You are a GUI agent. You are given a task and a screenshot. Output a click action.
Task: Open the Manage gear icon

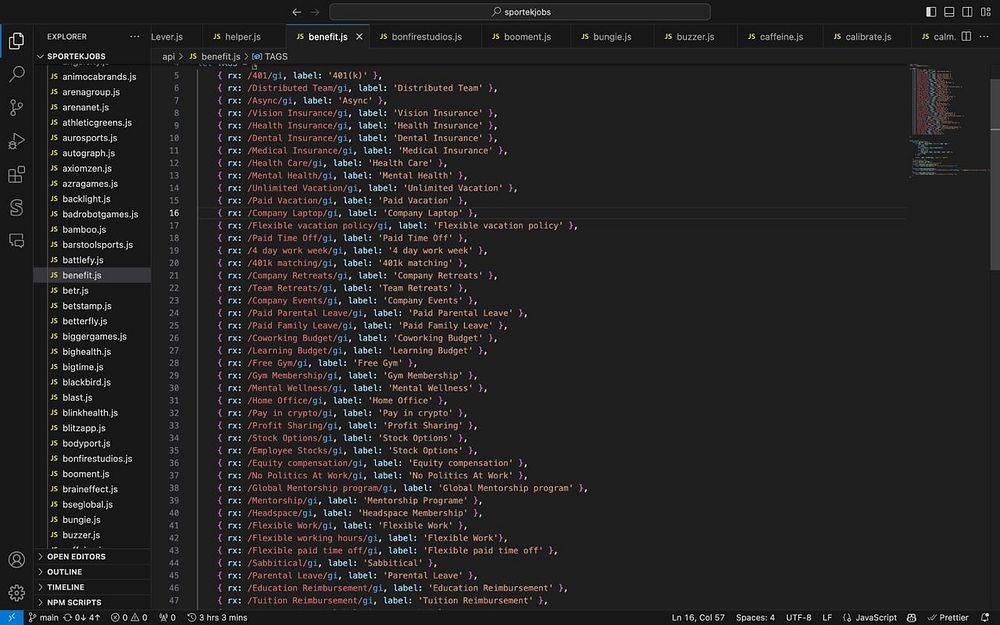(x=17, y=592)
